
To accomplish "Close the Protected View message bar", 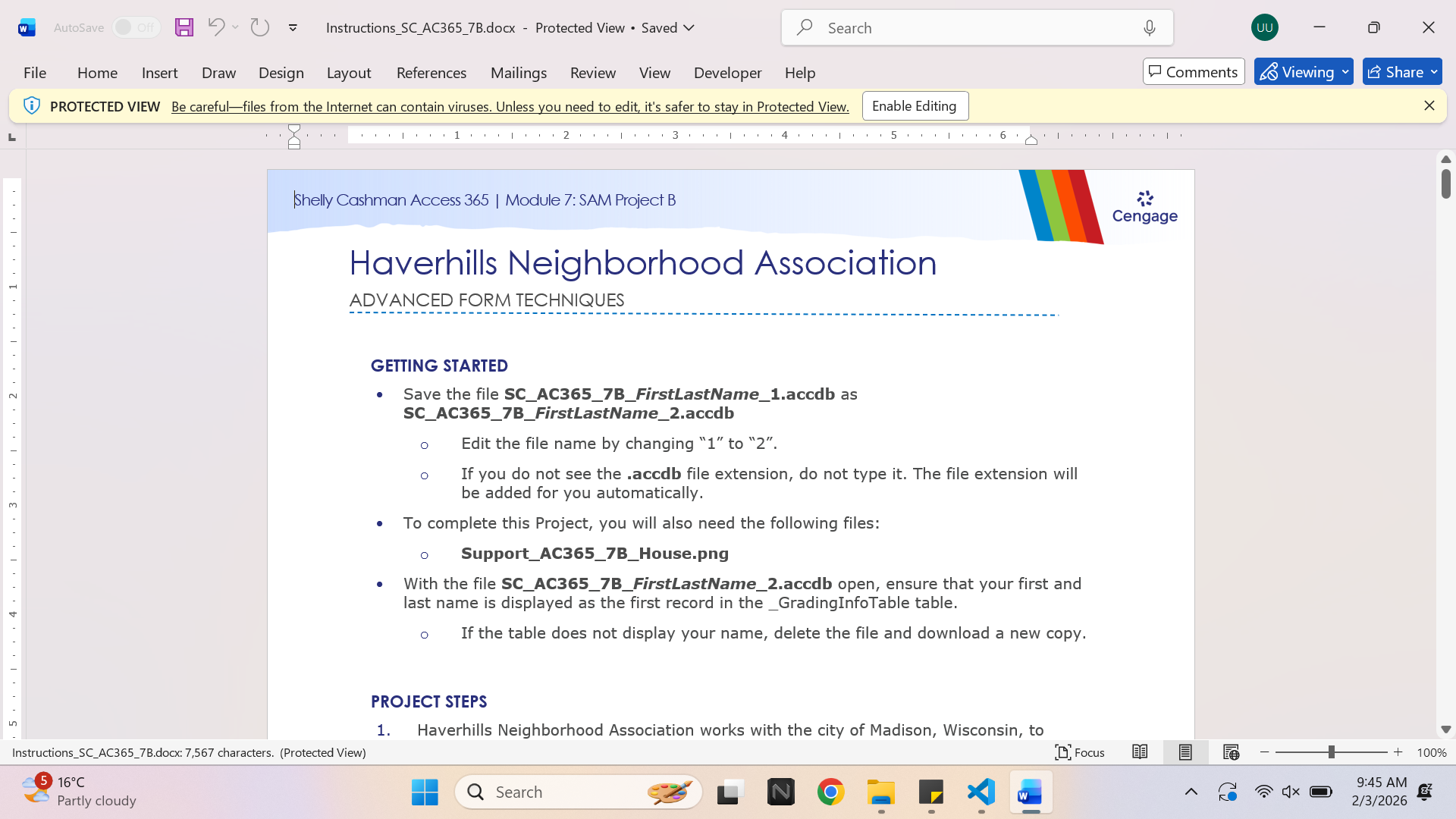I will pos(1429,106).
